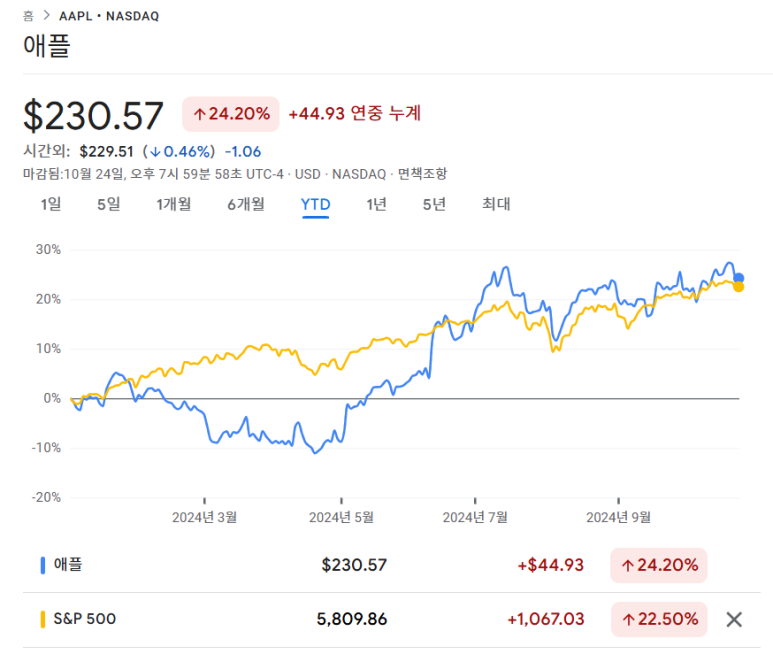
Task: Select the YTD range tab
Action: pos(316,204)
